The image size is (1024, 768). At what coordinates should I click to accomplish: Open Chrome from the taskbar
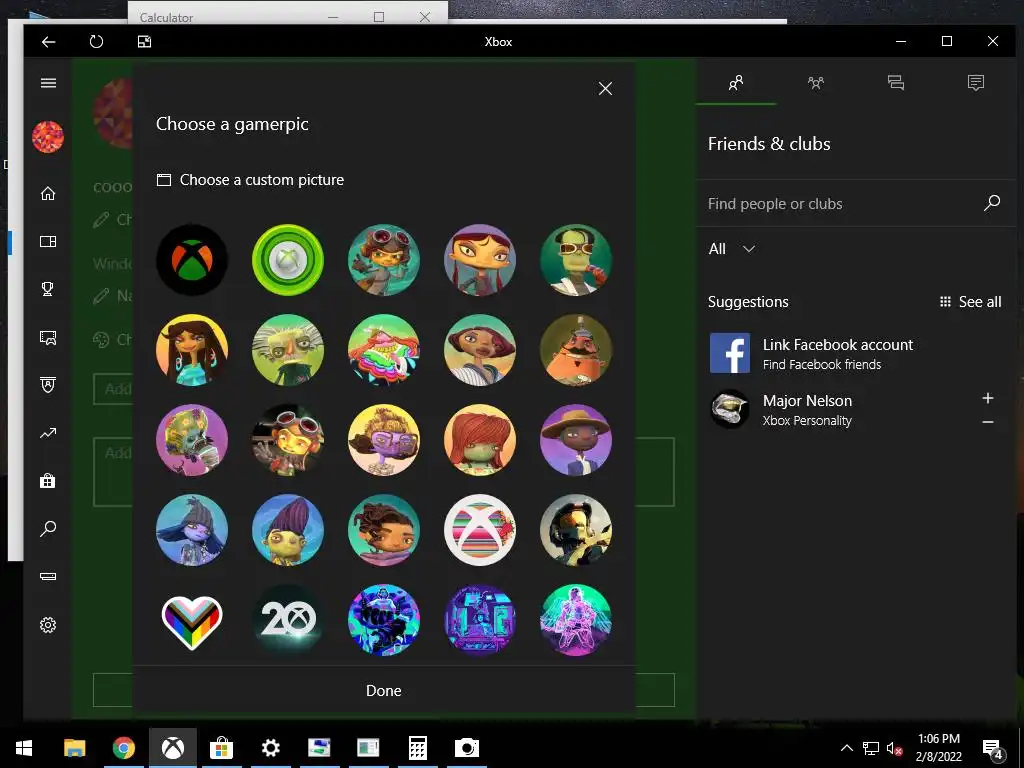click(123, 748)
